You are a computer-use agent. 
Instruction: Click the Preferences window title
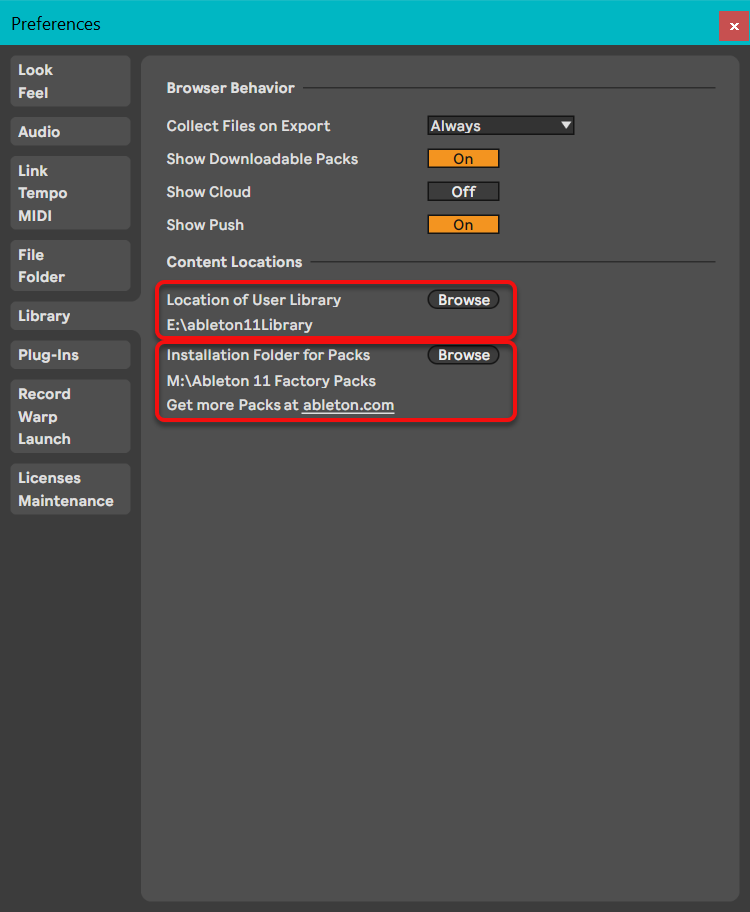(56, 24)
